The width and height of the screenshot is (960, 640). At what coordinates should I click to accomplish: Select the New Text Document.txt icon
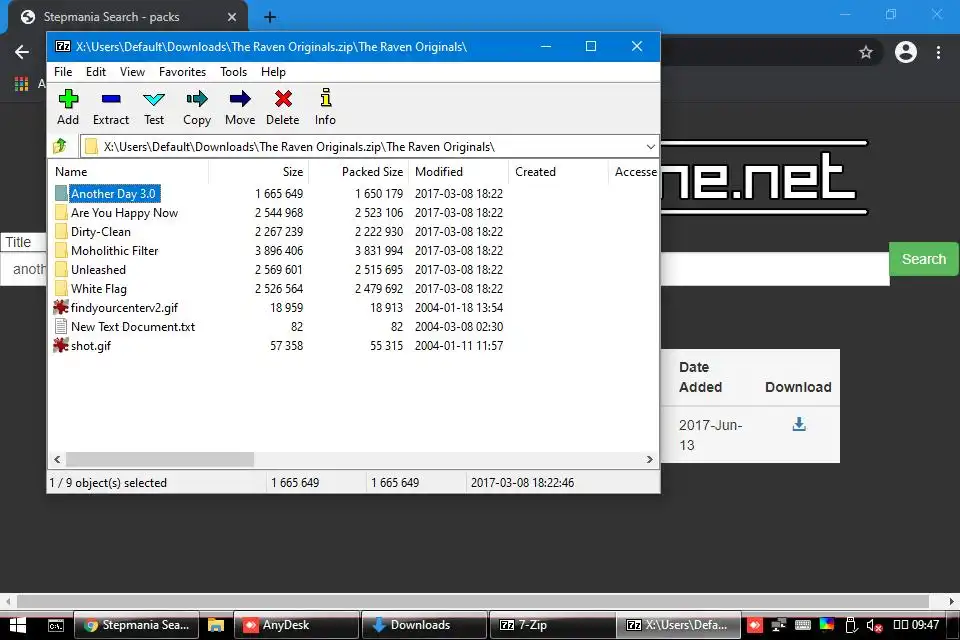click(61, 326)
